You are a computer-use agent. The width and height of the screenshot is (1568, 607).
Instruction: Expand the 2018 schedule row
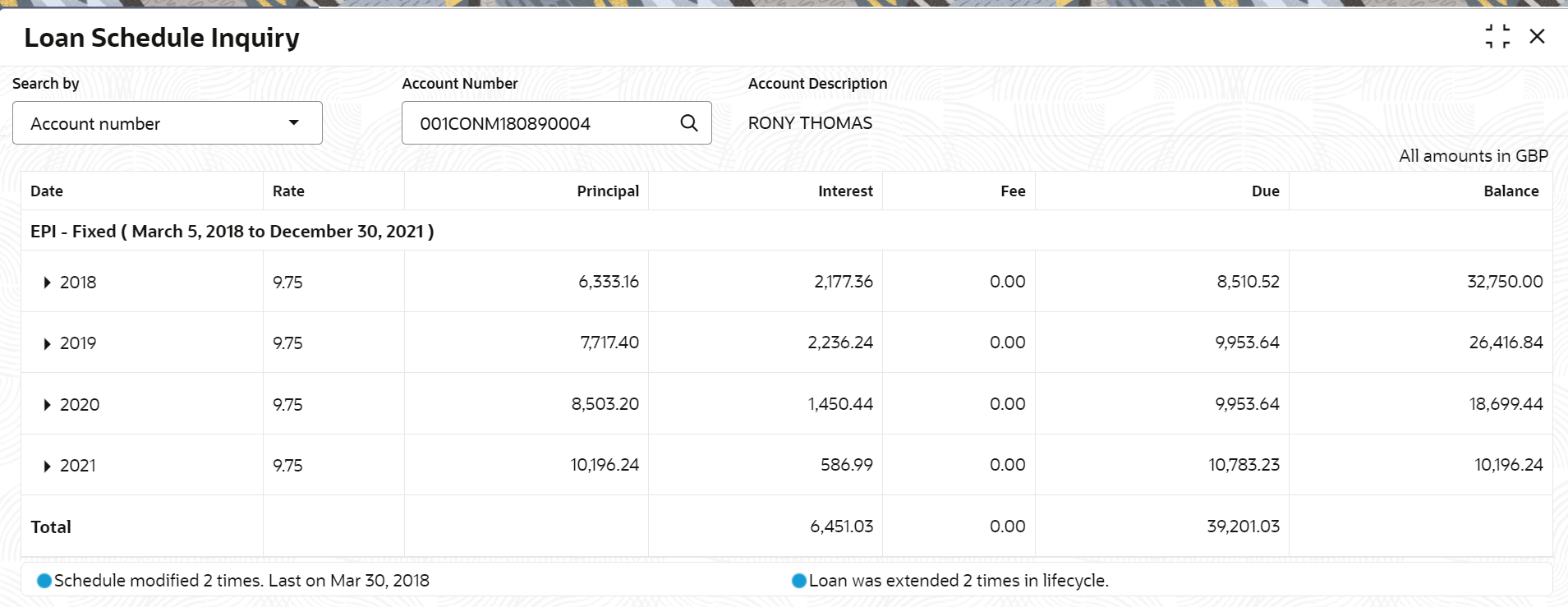click(47, 283)
